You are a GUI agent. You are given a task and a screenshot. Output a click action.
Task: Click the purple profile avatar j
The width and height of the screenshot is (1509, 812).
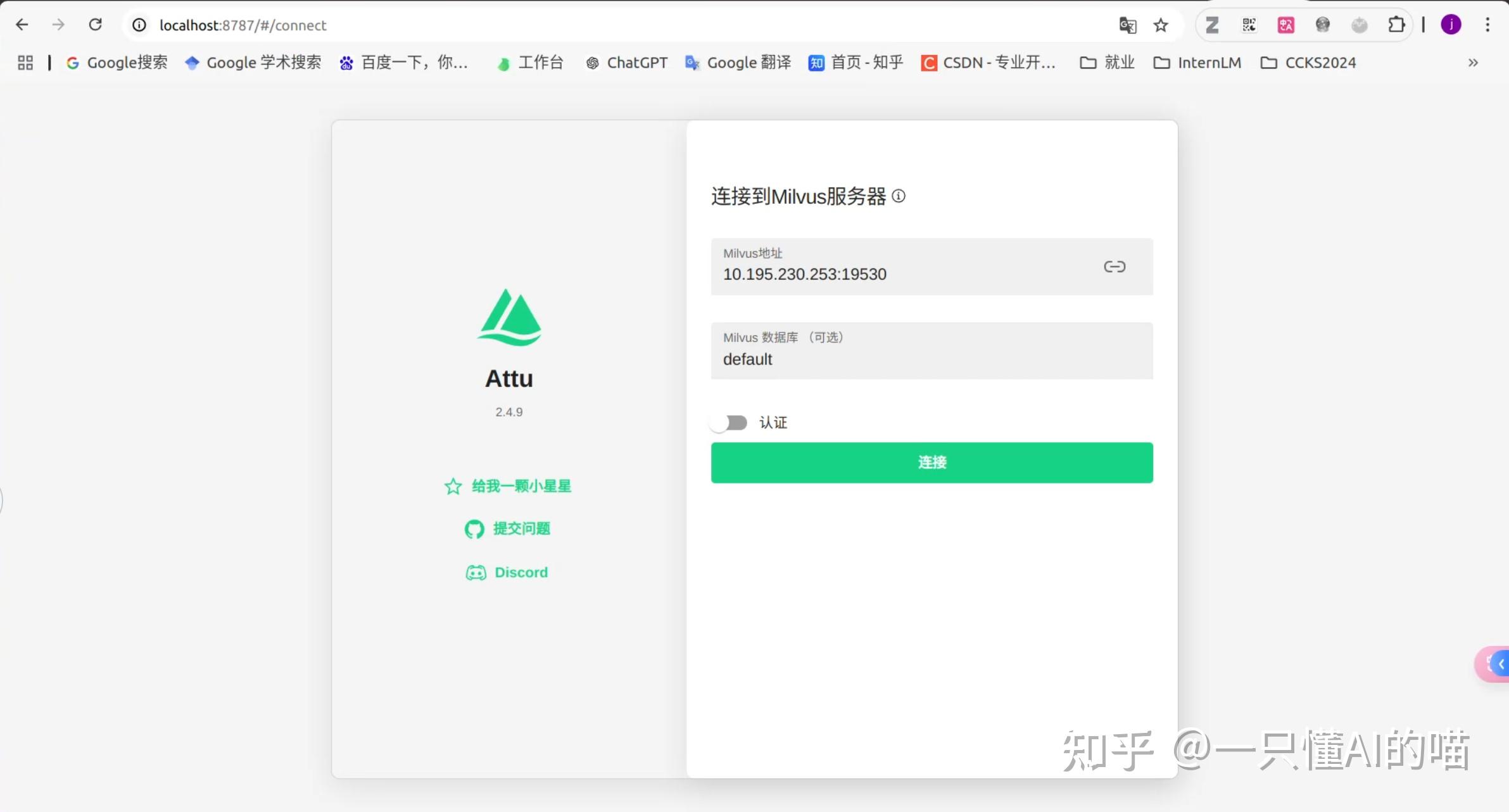[1451, 25]
